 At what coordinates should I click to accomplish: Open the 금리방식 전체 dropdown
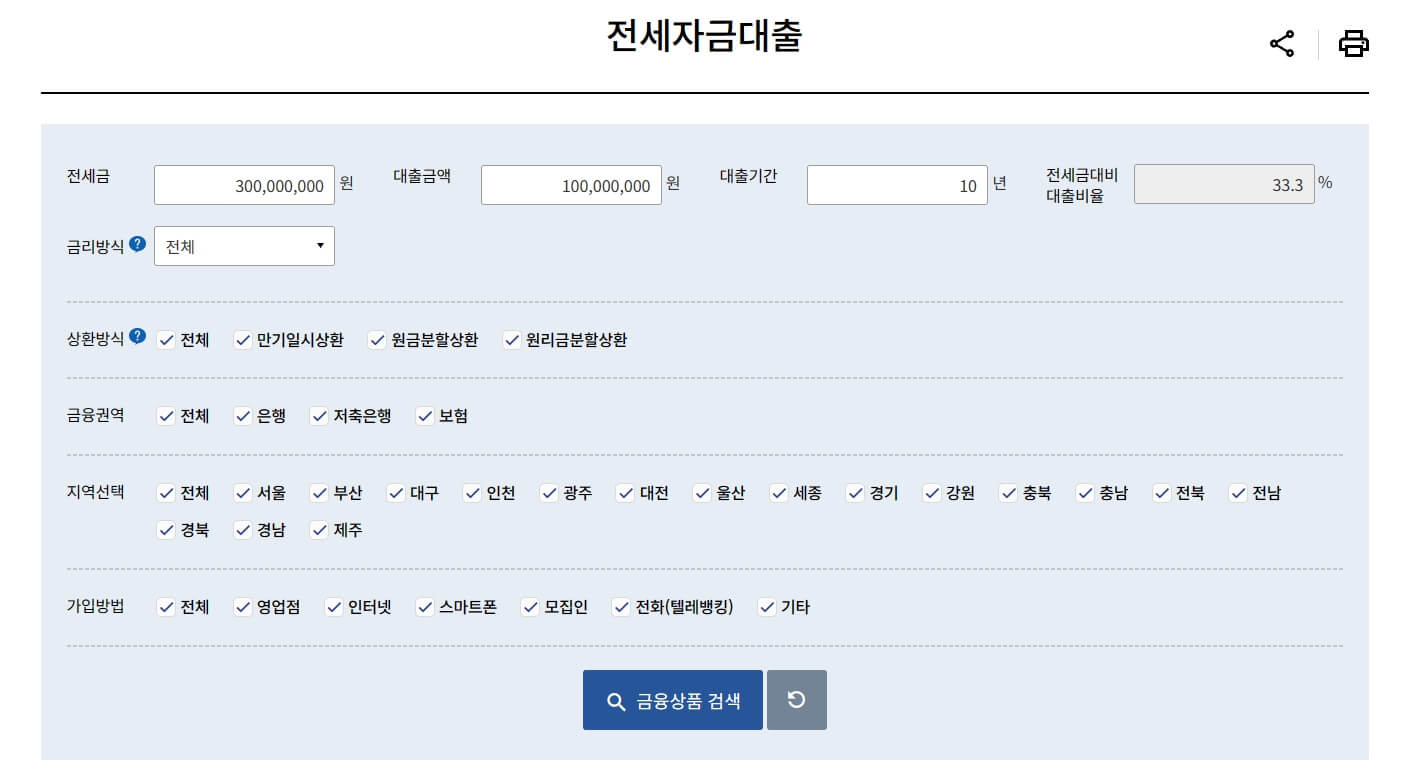click(x=244, y=246)
